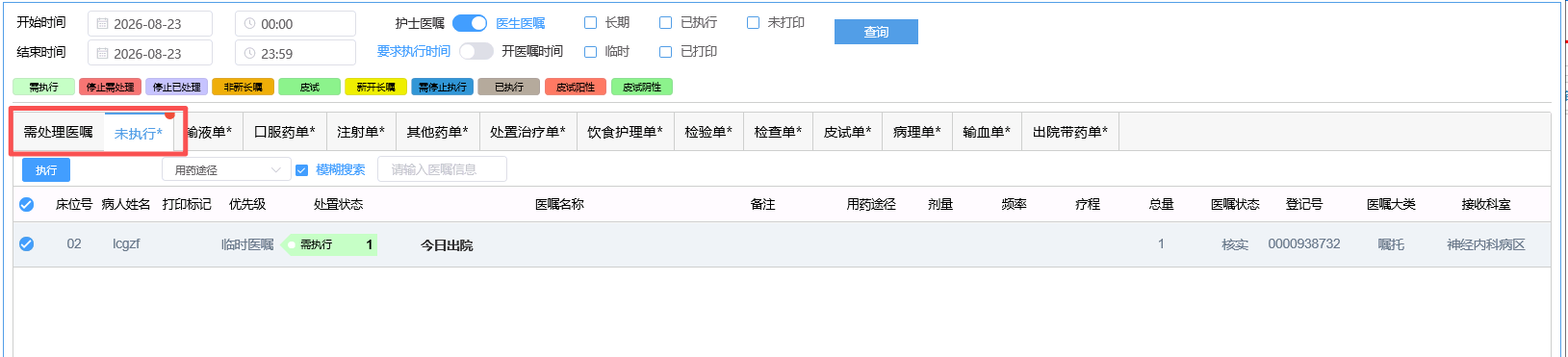The width and height of the screenshot is (1568, 357).
Task: Toggle the 要求执行时间 switch
Action: [476, 51]
